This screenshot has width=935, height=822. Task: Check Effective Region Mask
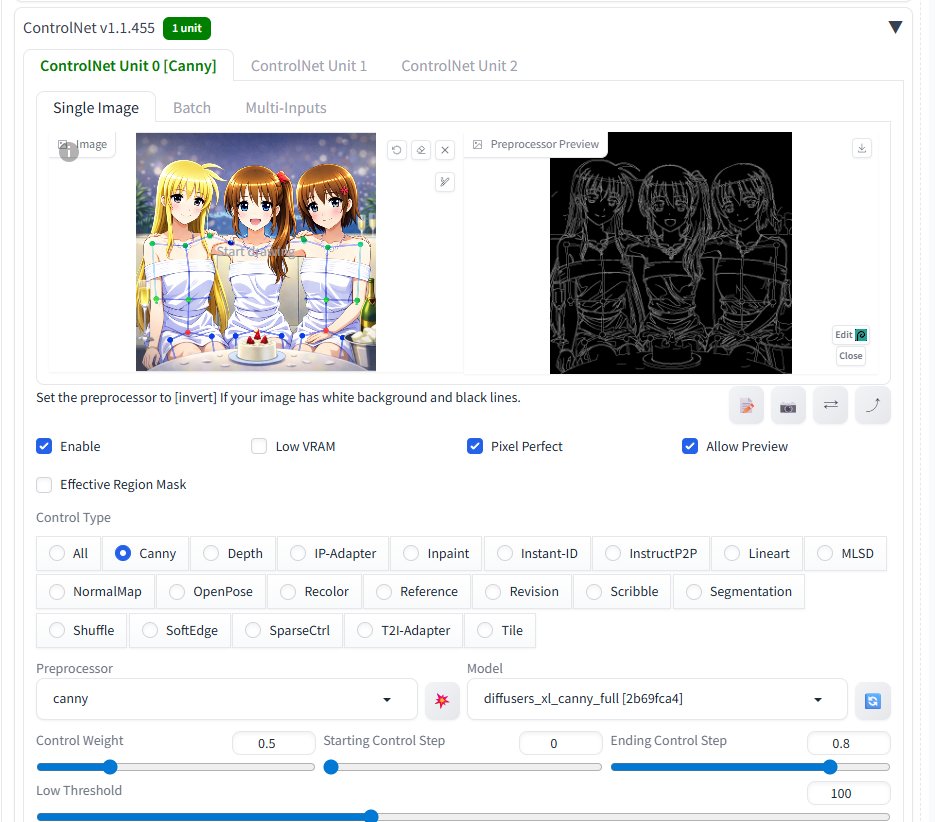click(x=43, y=485)
